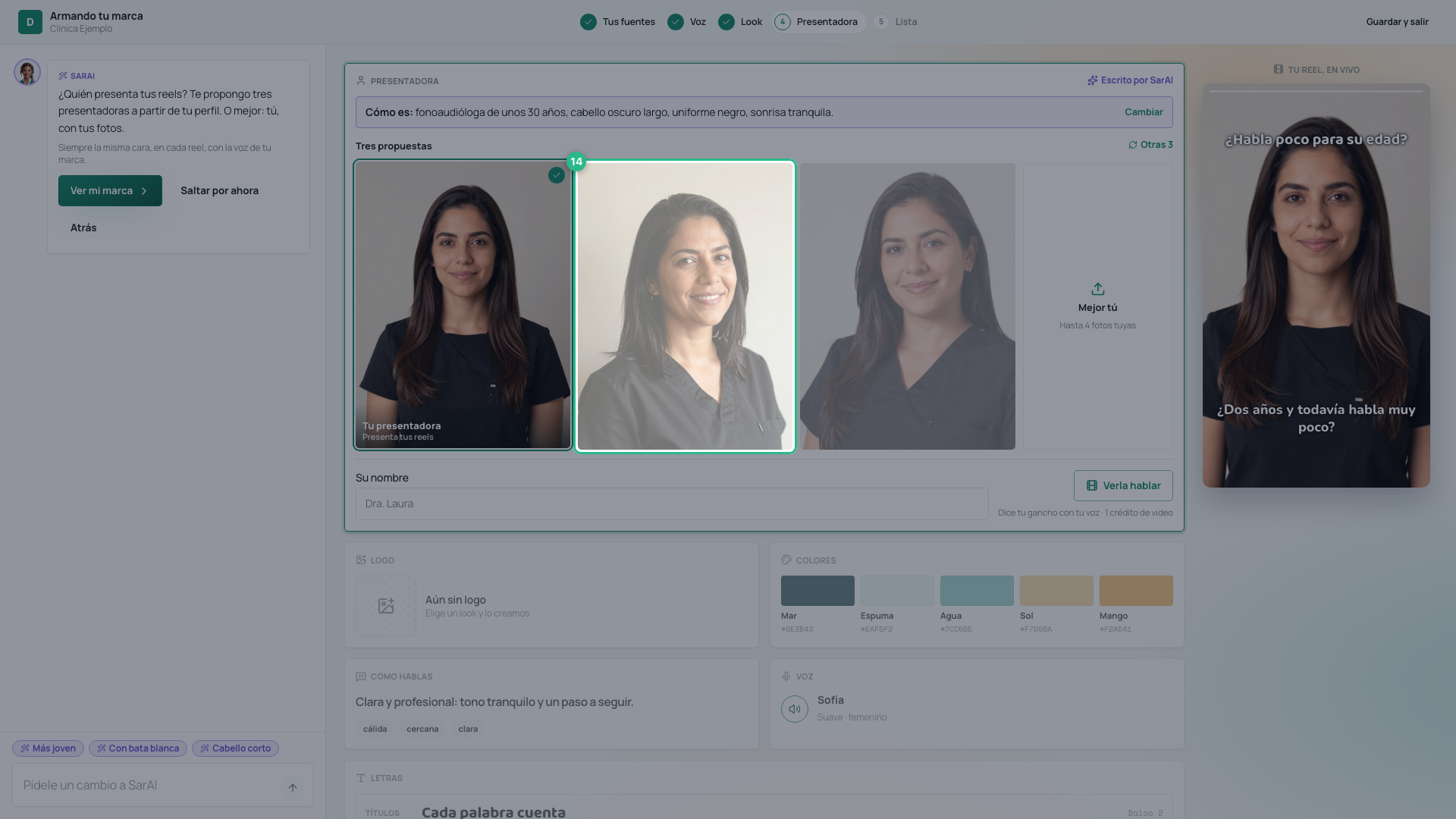Toggle checkmark on first presenter proposal
The height and width of the screenshot is (819, 1456).
pyautogui.click(x=557, y=175)
